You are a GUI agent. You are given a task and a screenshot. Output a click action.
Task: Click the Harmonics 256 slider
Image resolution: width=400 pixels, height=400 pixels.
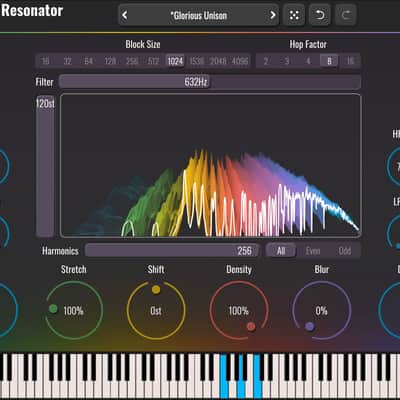click(172, 251)
